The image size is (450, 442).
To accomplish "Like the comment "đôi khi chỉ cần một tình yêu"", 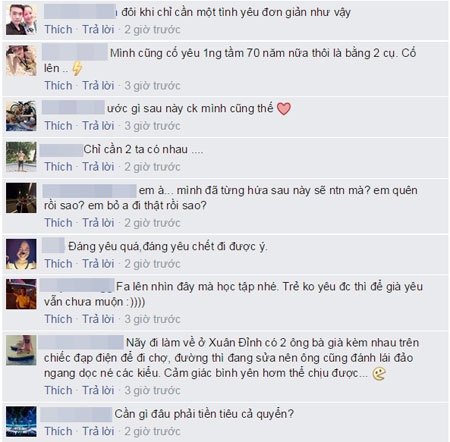I will coord(58,29).
